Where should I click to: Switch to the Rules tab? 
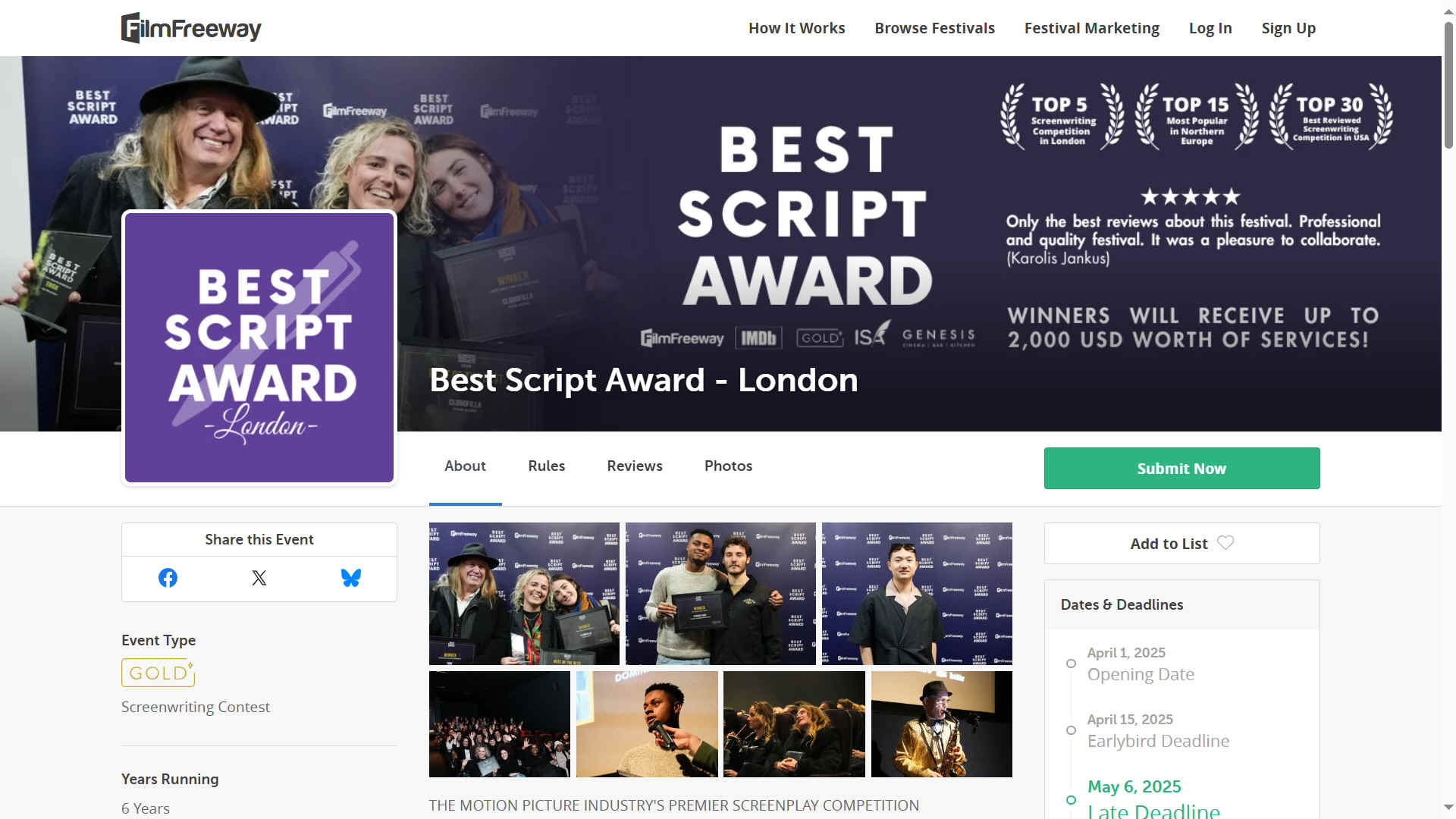click(x=546, y=466)
